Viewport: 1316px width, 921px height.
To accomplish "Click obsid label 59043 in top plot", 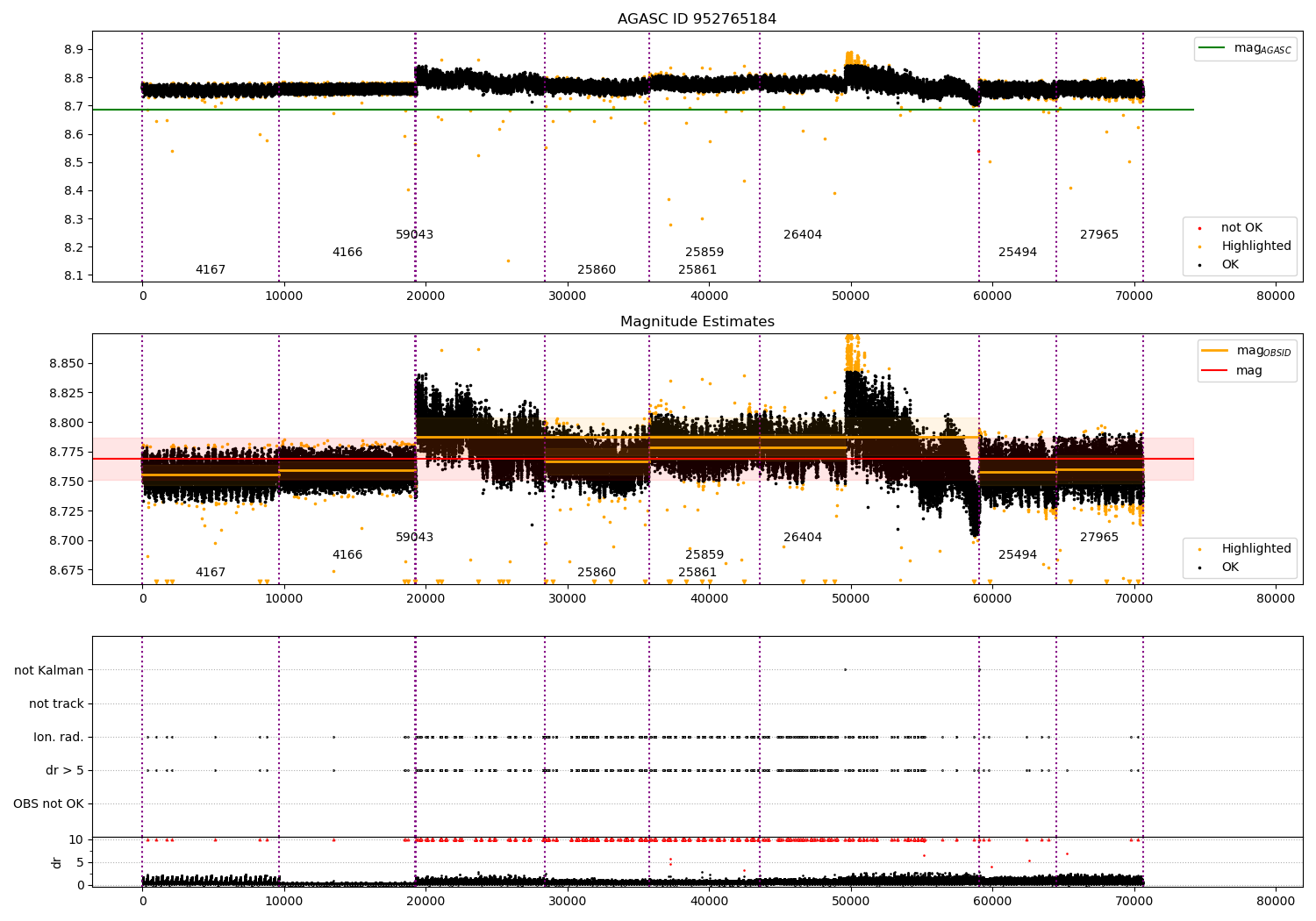I will click(414, 235).
